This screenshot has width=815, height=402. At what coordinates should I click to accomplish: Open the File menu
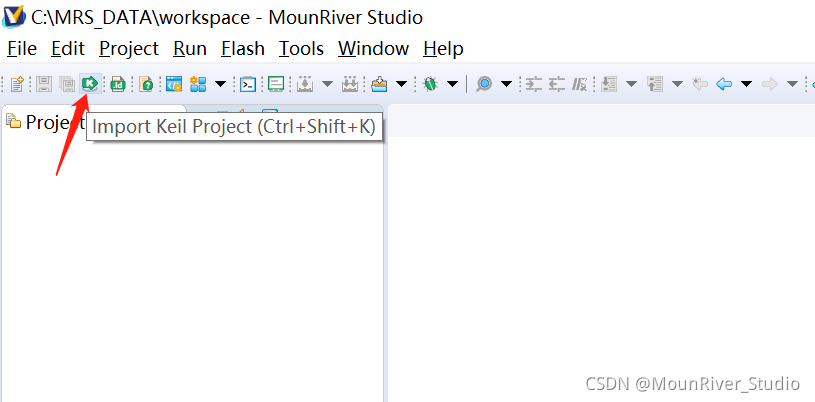[x=22, y=49]
